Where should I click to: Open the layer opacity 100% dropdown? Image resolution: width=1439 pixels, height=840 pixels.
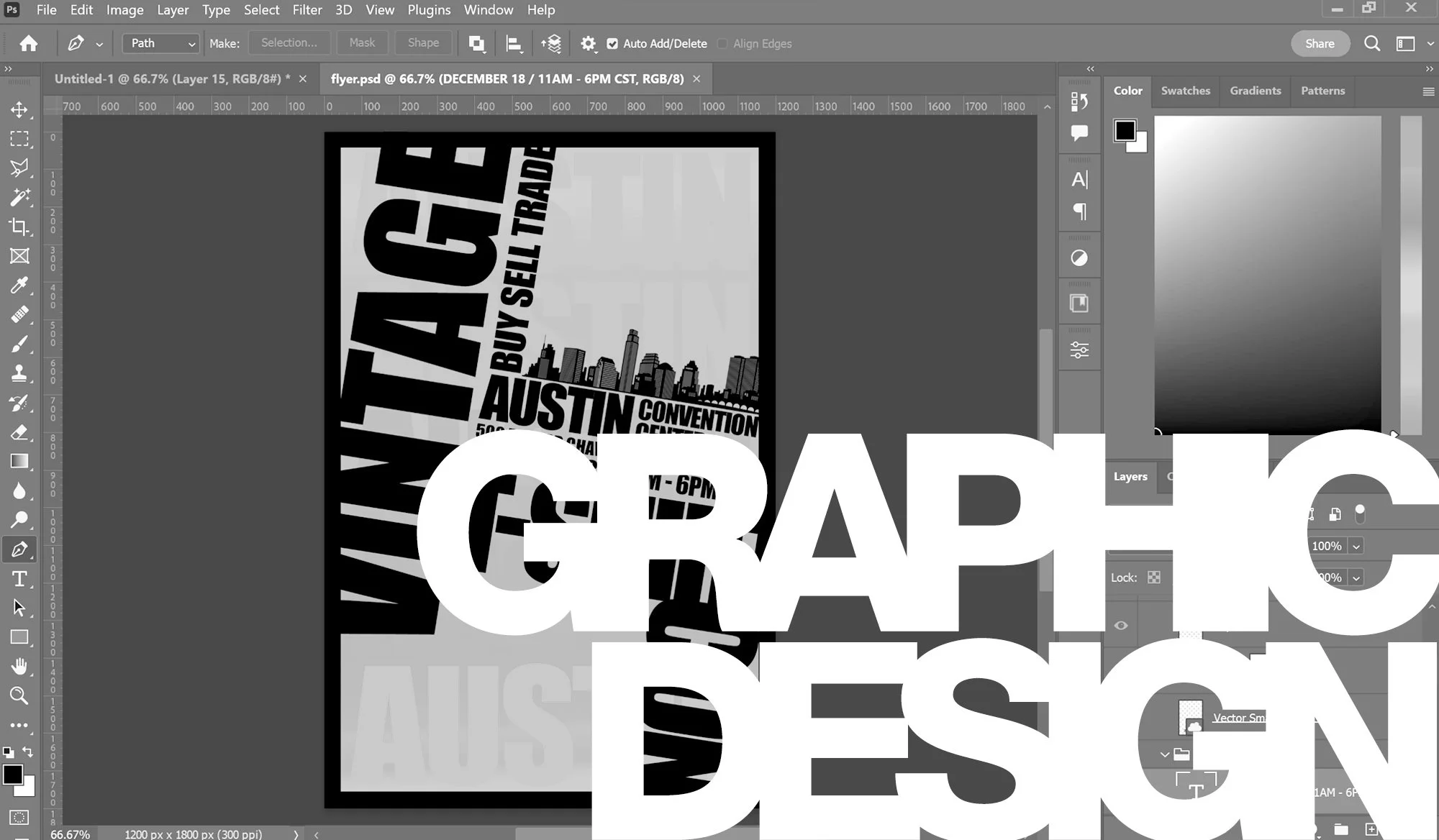click(x=1356, y=546)
